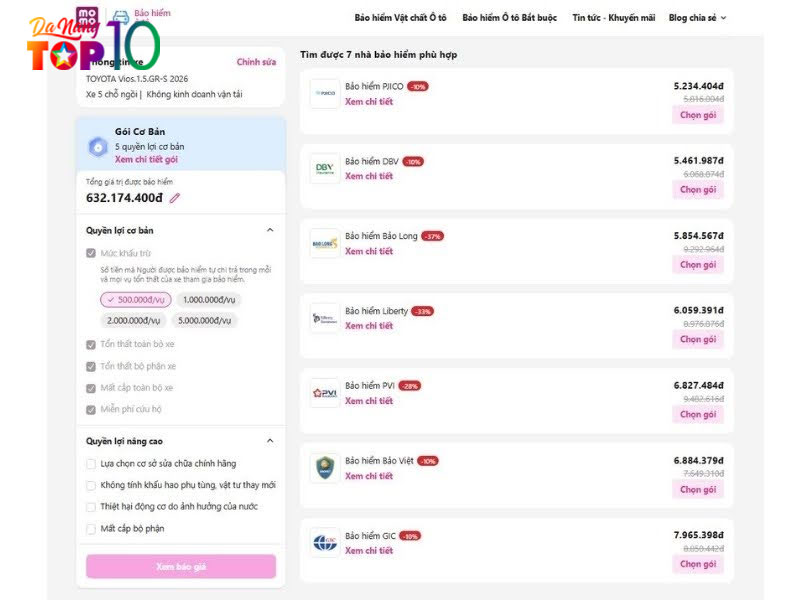Click the Bảo Việt insurer logo
800x600 pixels.
point(324,468)
